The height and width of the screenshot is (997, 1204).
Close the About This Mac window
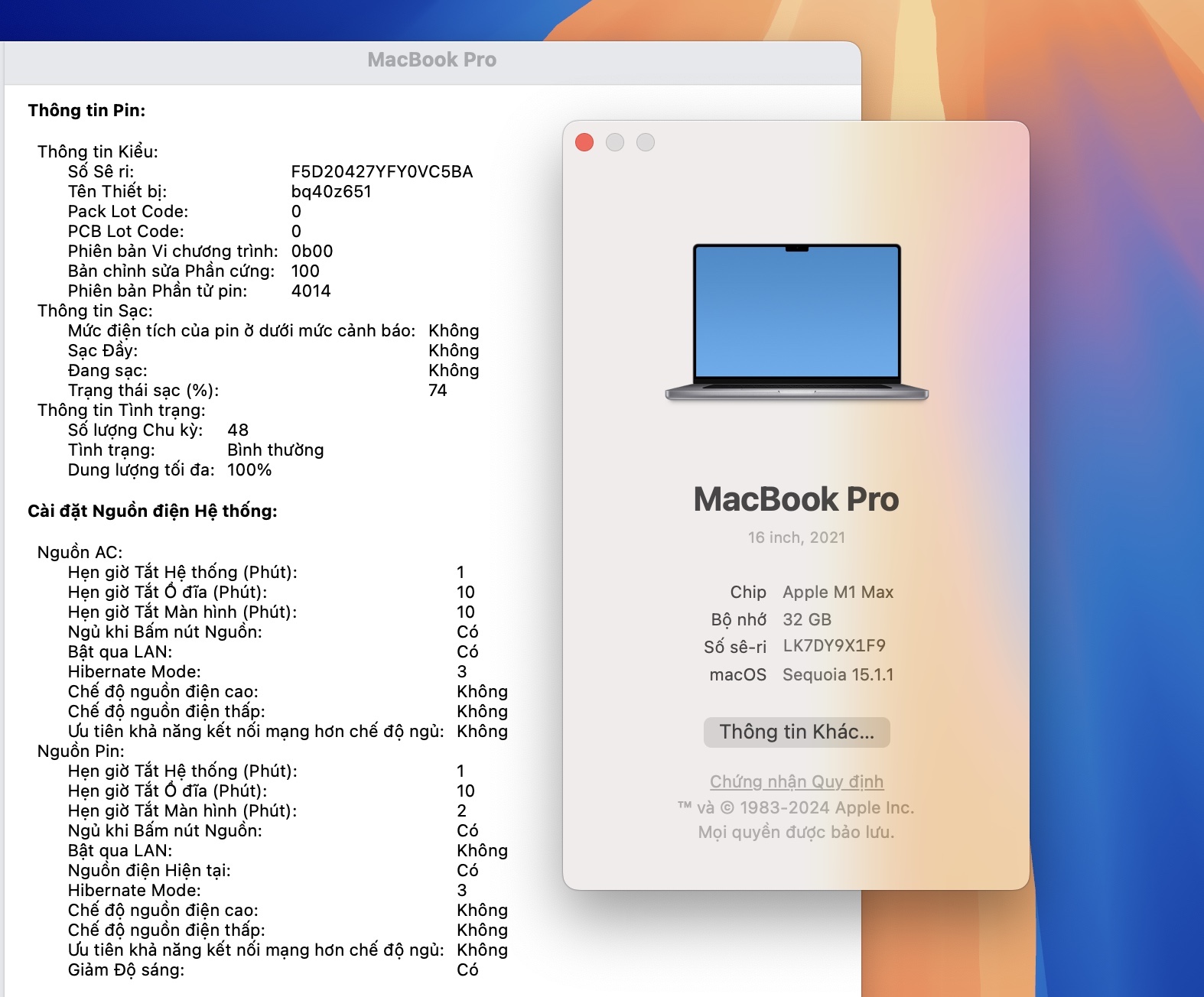[x=584, y=142]
